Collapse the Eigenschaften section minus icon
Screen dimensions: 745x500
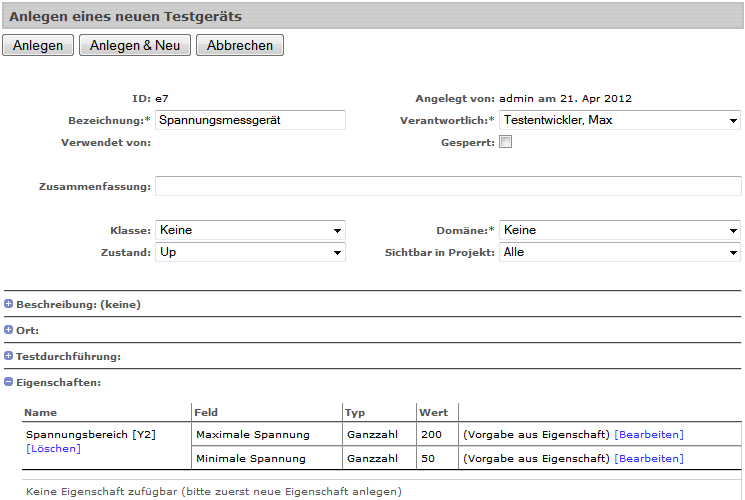click(x=9, y=382)
